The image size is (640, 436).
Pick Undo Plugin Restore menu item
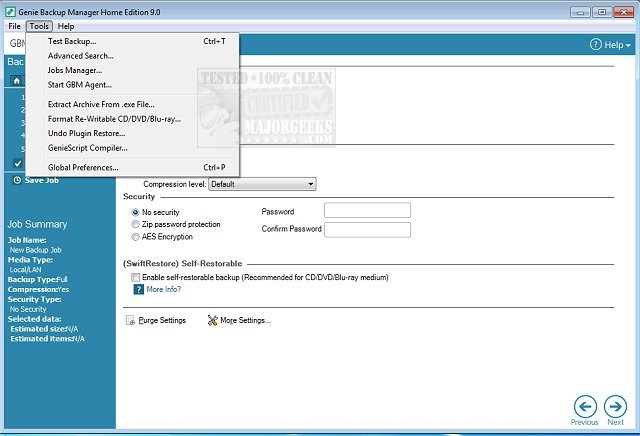[133, 133]
